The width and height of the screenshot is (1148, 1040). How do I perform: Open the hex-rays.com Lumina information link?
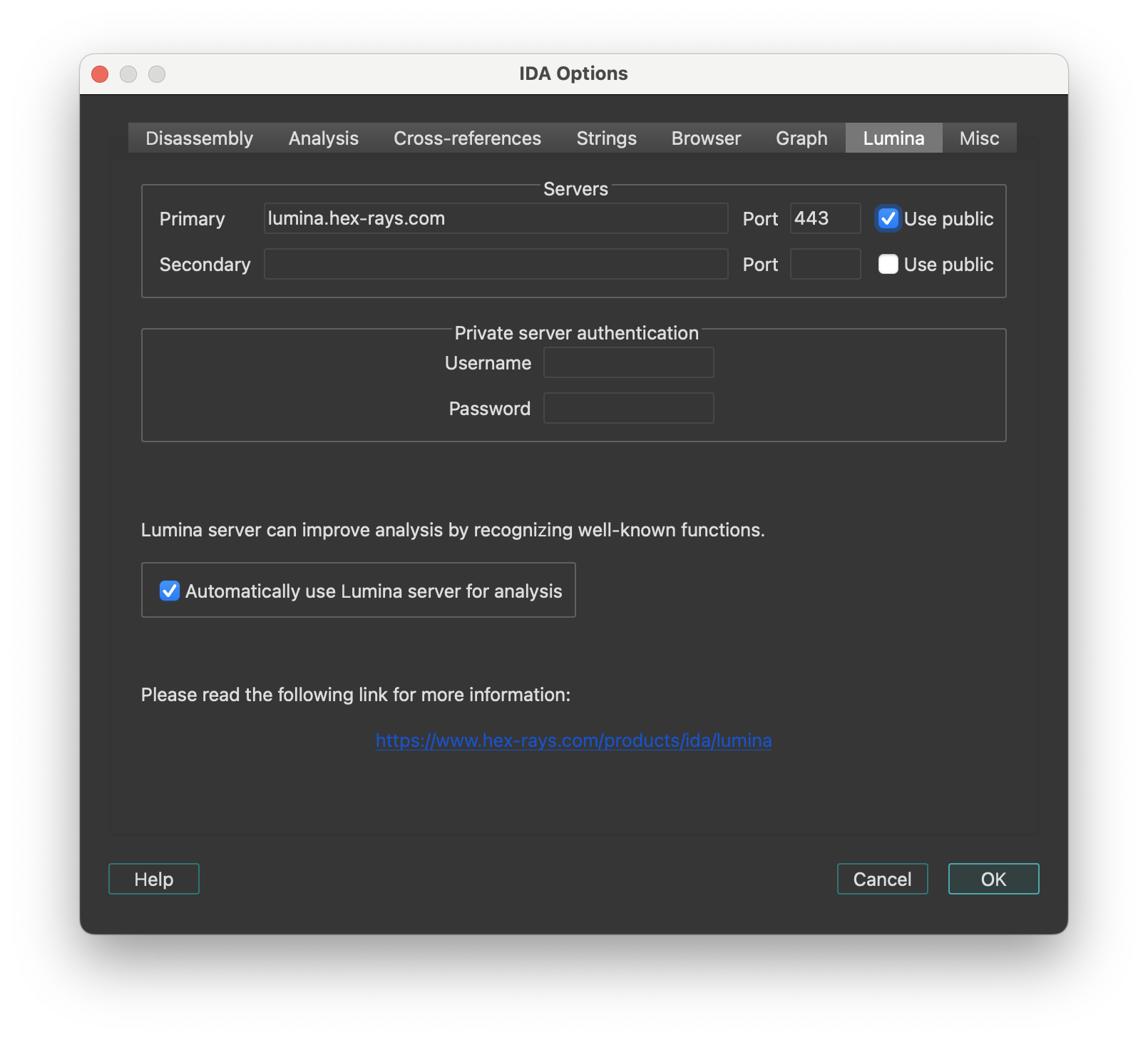tap(573, 741)
